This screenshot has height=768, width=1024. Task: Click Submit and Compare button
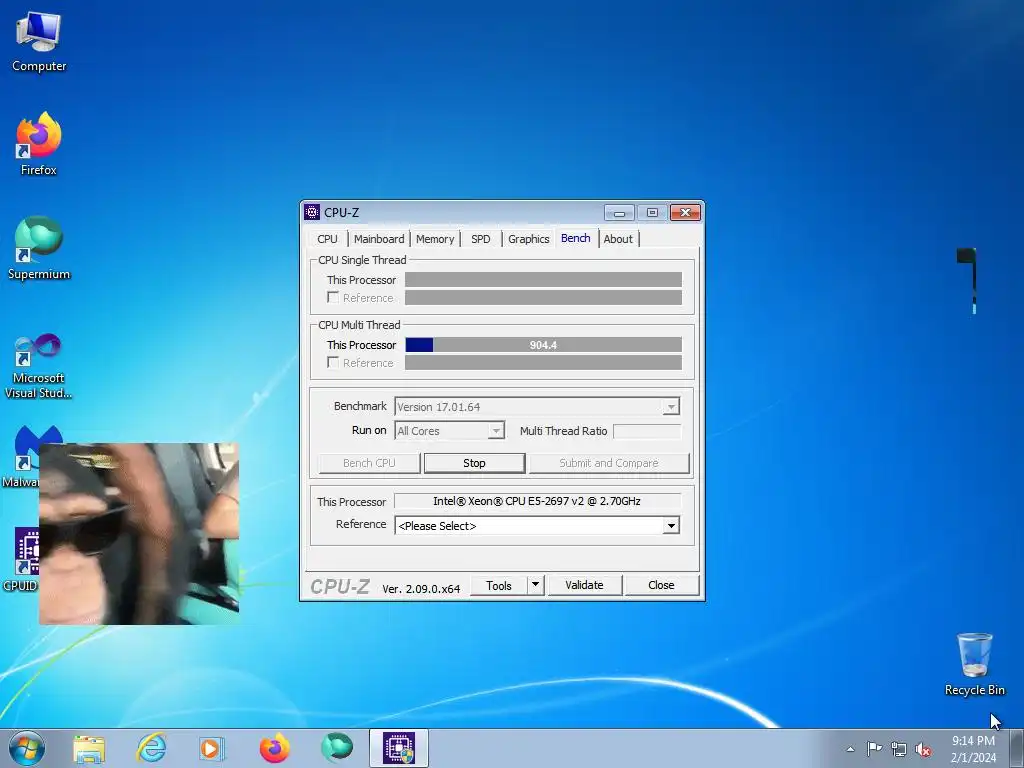tap(609, 463)
